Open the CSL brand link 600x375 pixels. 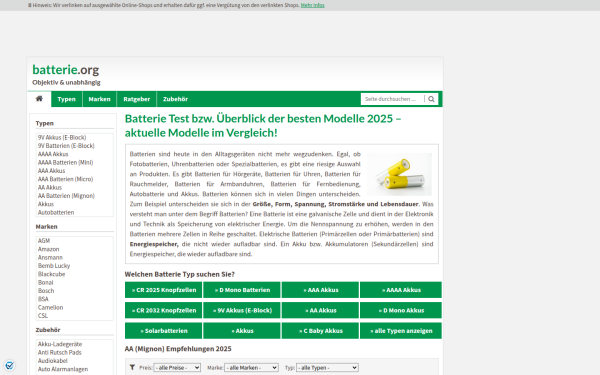coord(43,316)
